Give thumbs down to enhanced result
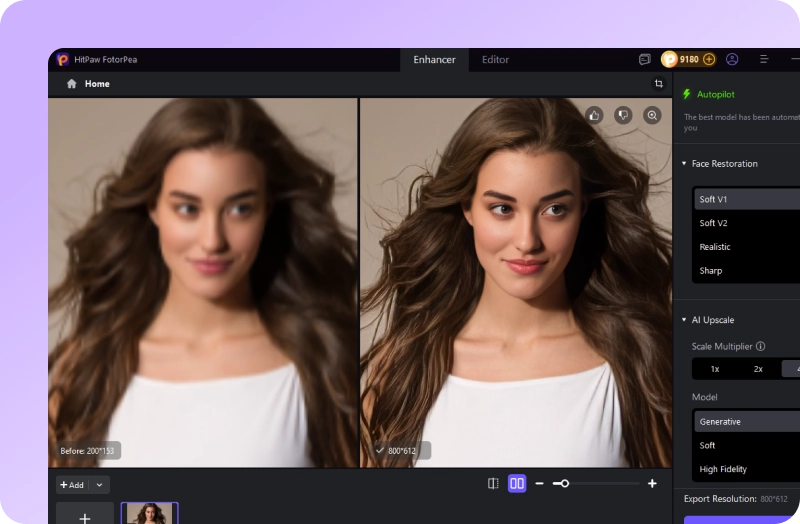Image resolution: width=800 pixels, height=524 pixels. (623, 115)
